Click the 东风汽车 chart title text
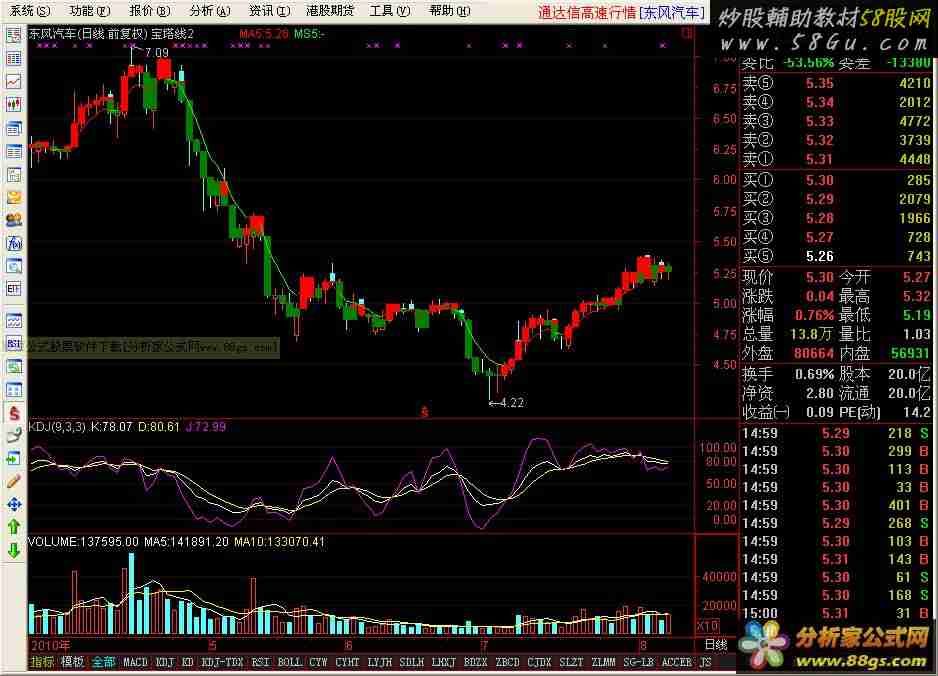Viewport: 938px width, 676px height. tap(53, 34)
